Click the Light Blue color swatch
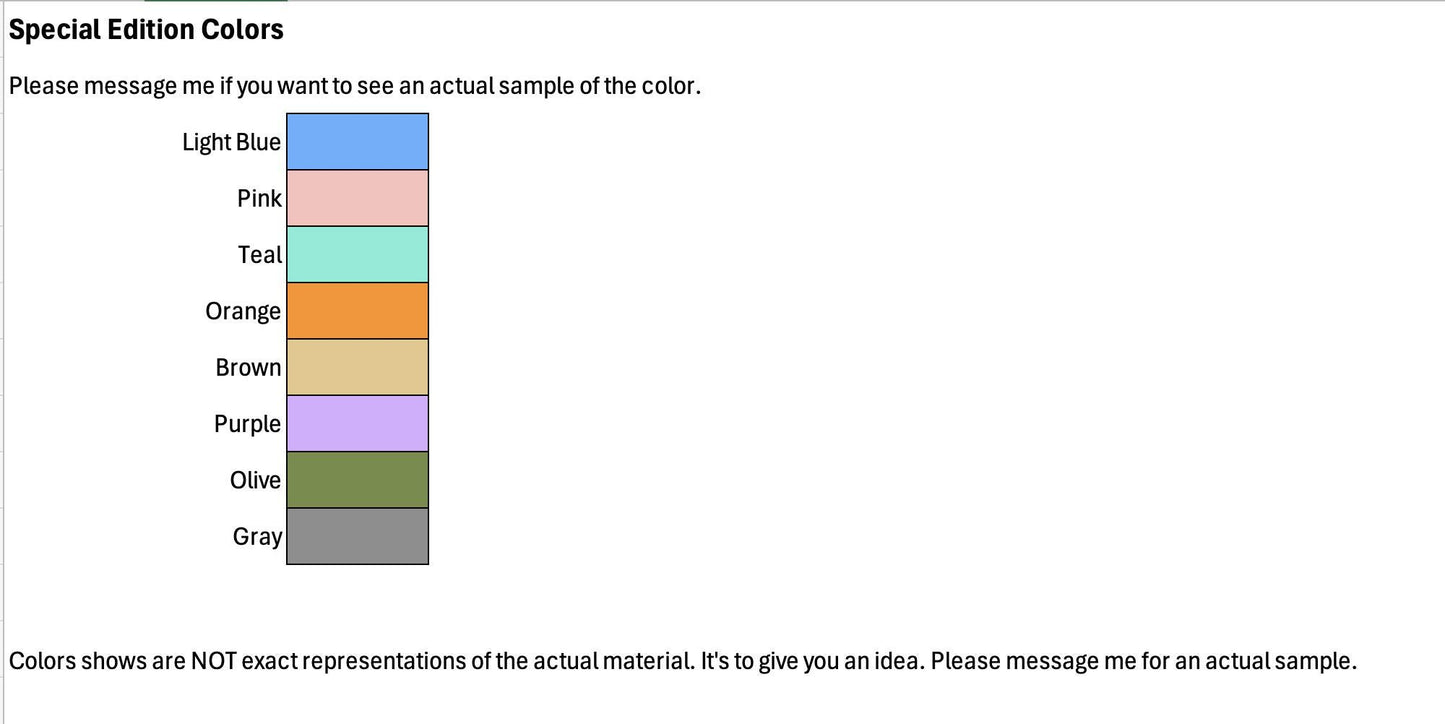 point(357,141)
